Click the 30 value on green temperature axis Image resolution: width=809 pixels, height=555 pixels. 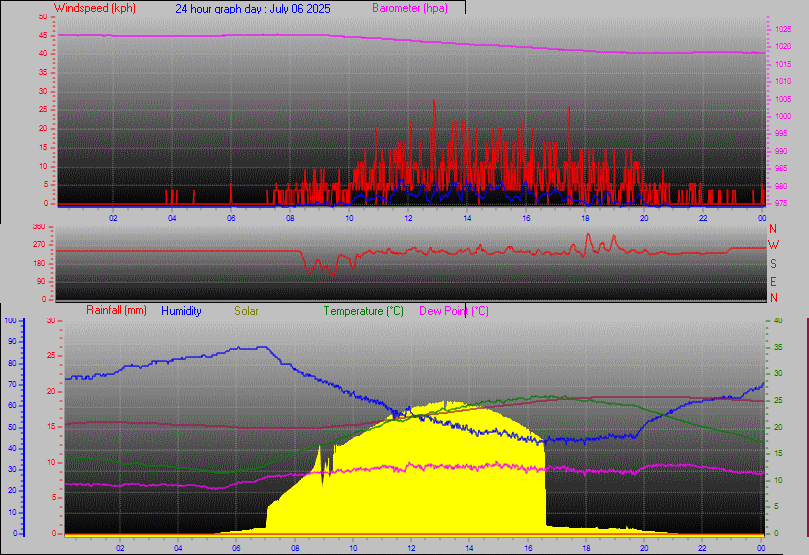pos(778,373)
